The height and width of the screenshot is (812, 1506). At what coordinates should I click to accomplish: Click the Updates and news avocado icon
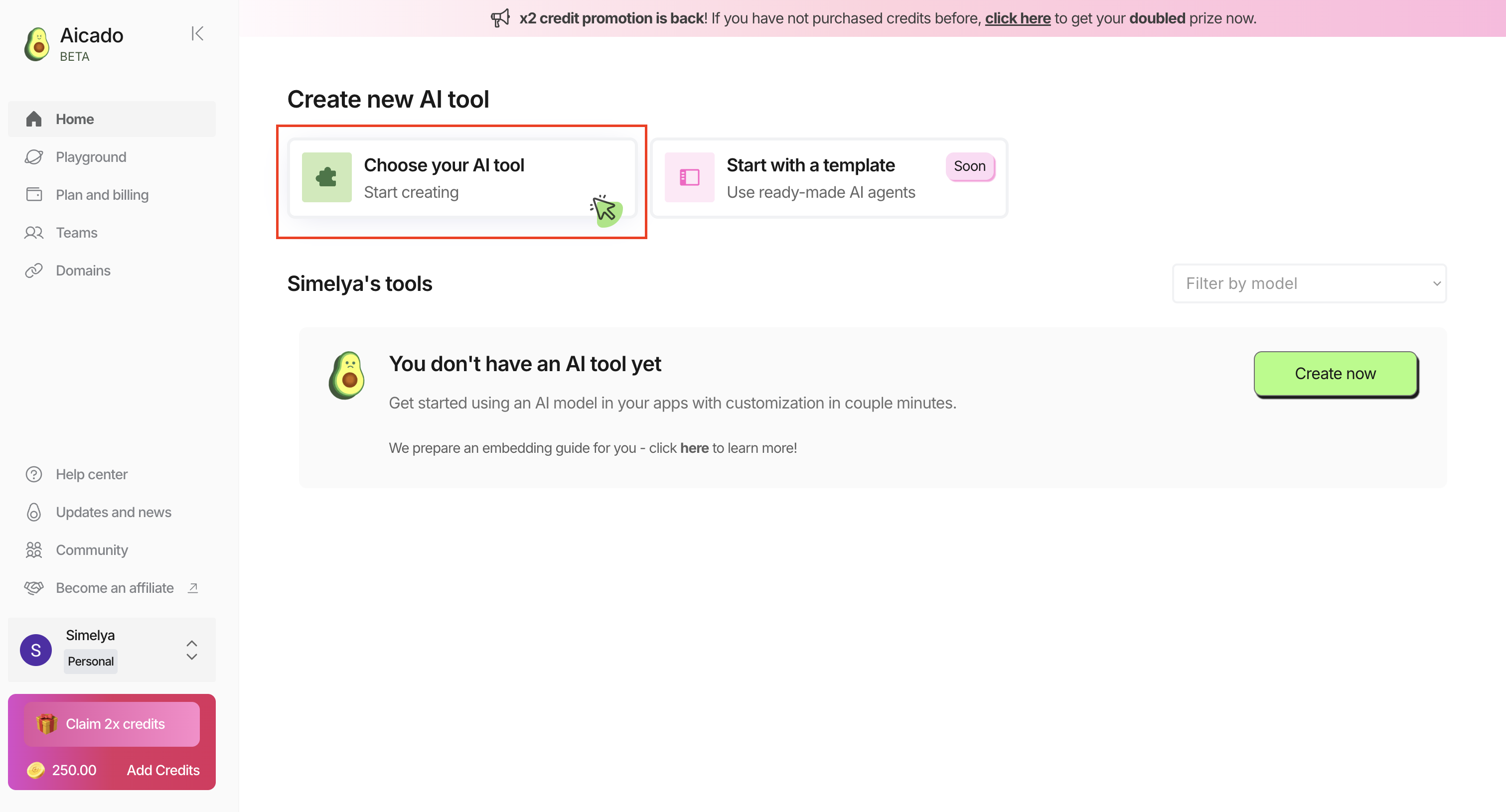point(34,512)
